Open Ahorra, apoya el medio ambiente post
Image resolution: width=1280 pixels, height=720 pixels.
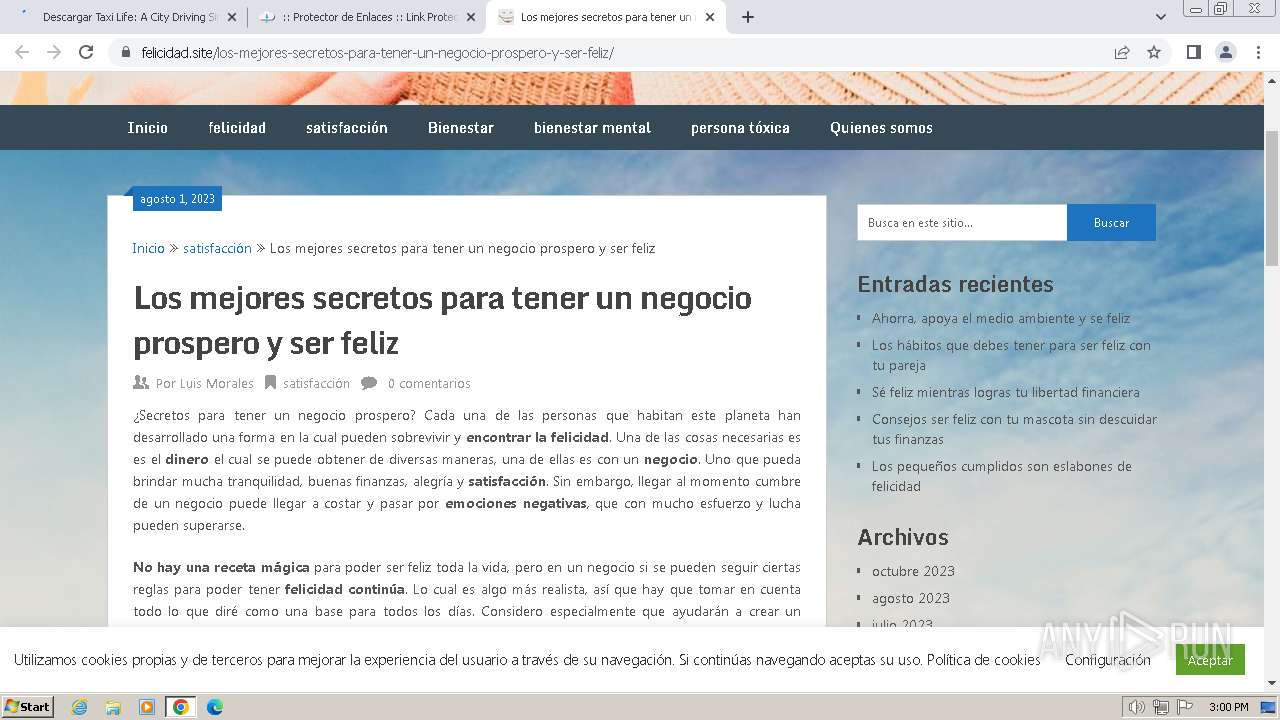coord(1001,318)
